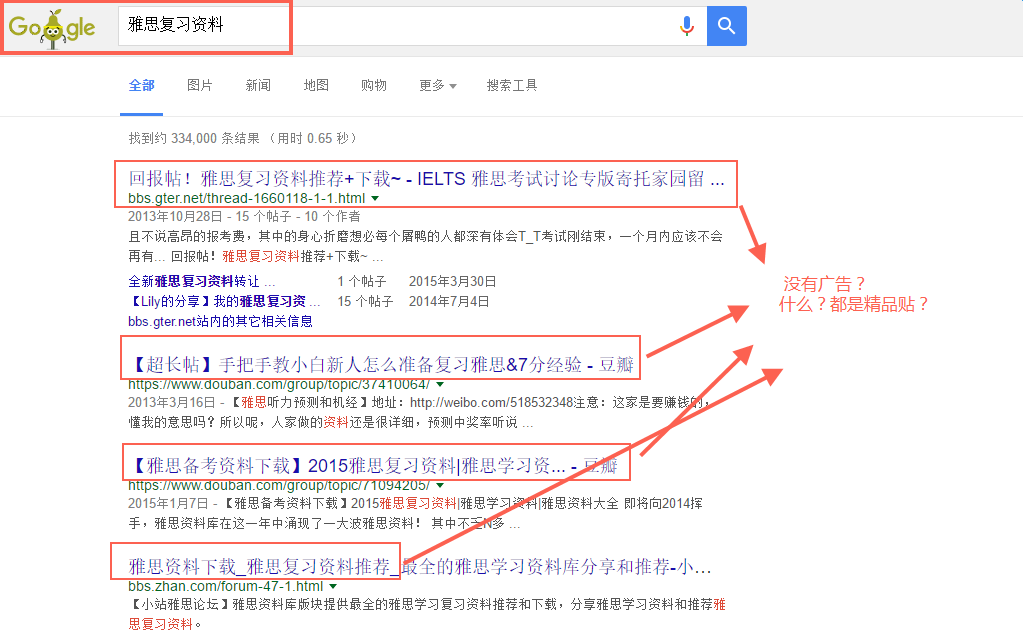Open result 【超长帖】手把手教小白新人
This screenshot has width=1023, height=635.
(380, 364)
